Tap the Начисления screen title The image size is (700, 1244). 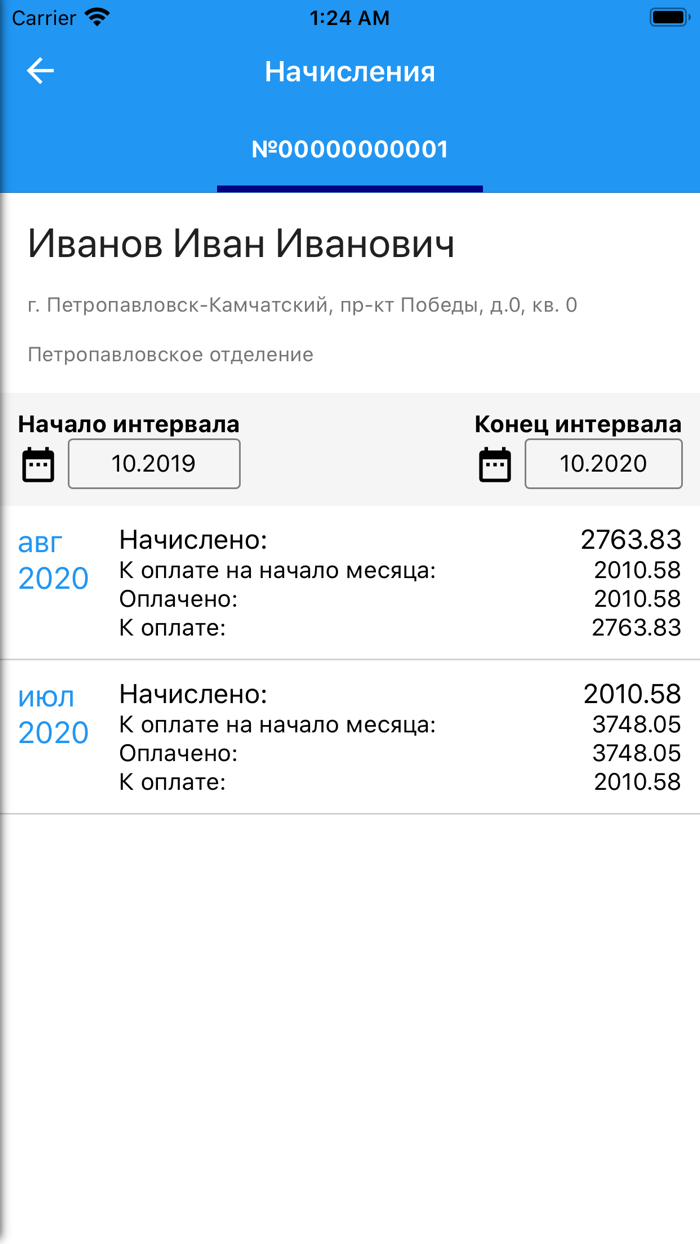click(x=349, y=71)
